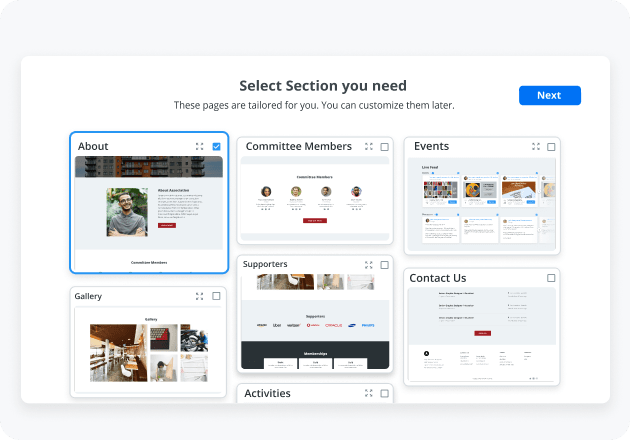Click the Committee Members preview thumbnail
The image size is (630, 440).
click(x=315, y=199)
